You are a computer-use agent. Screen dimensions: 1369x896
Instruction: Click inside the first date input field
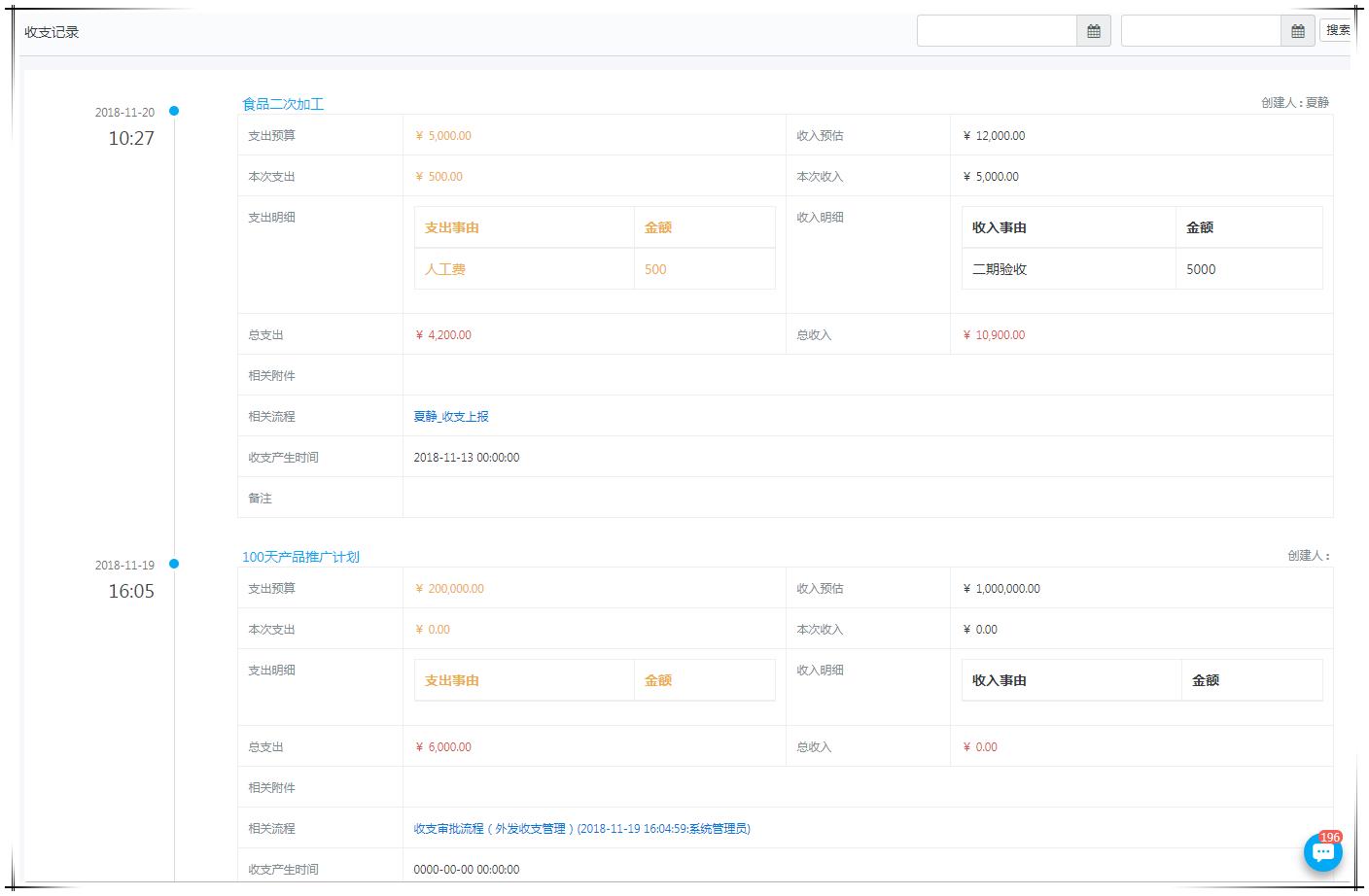tap(997, 30)
